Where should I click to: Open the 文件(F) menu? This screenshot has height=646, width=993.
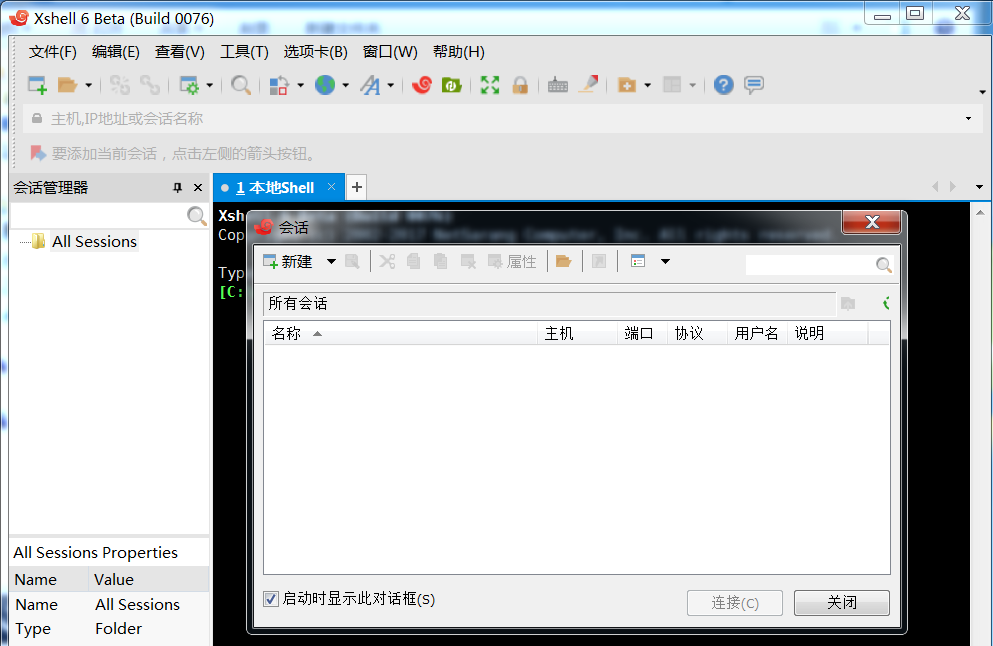tap(53, 52)
